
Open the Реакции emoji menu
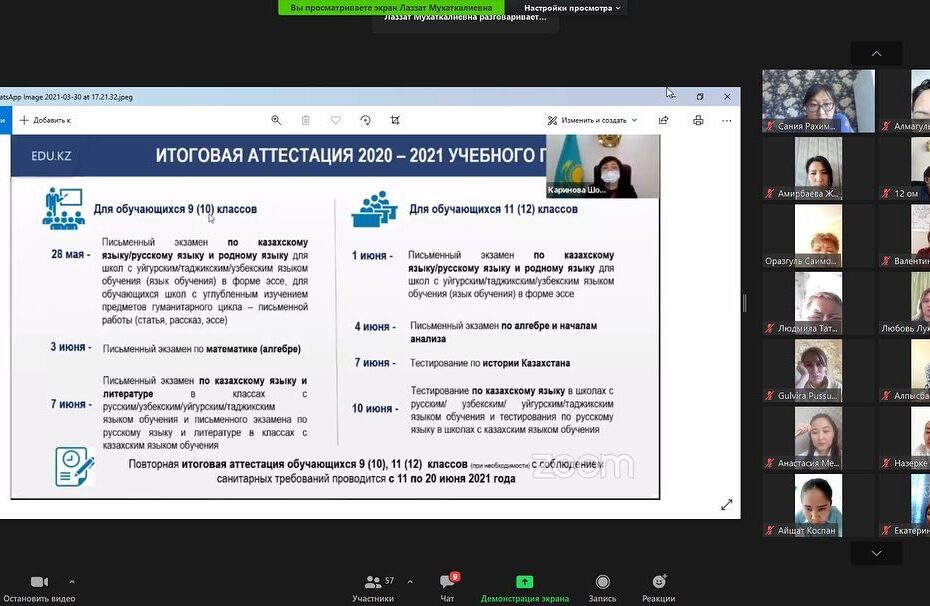coord(658,588)
